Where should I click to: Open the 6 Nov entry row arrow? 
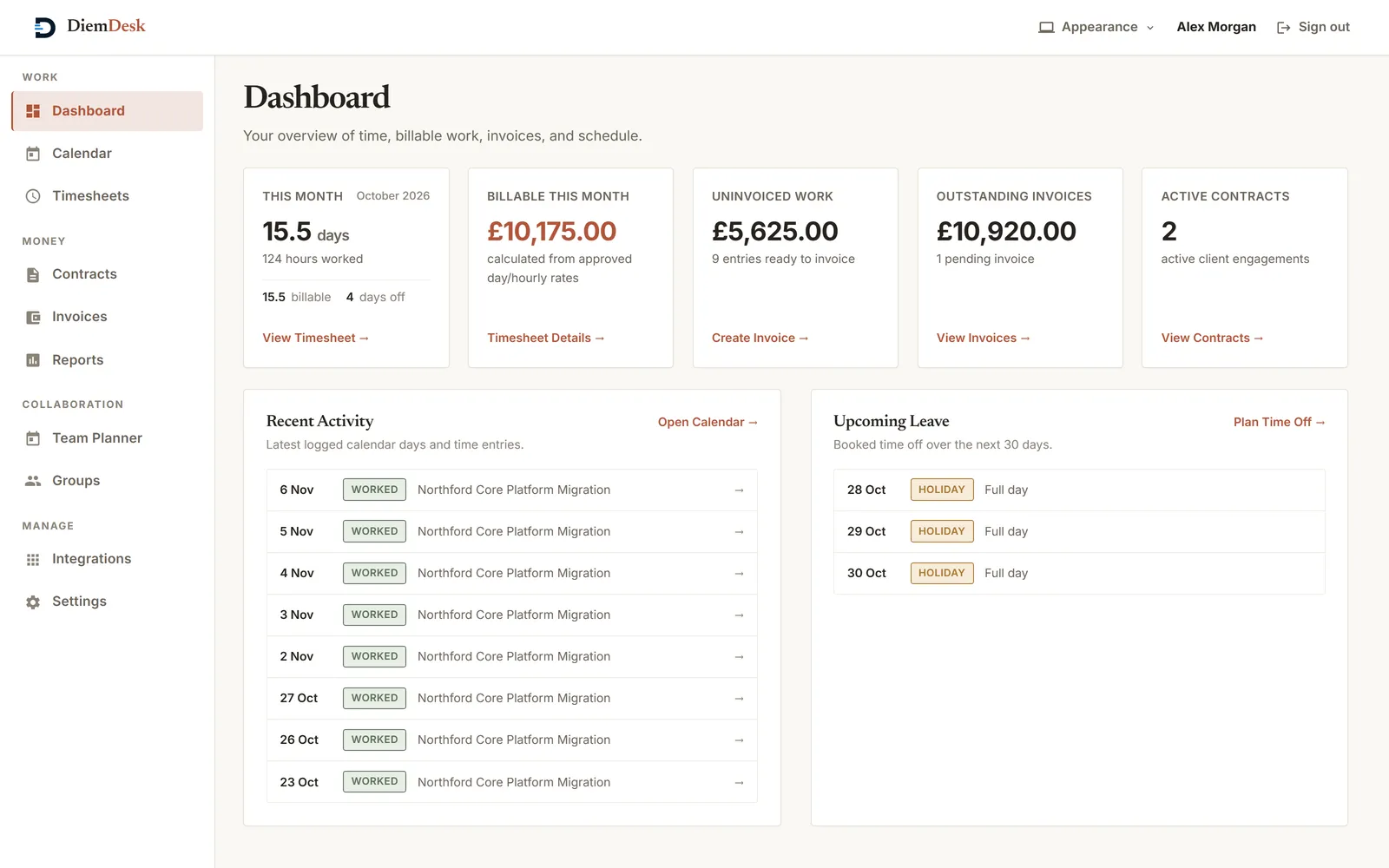(739, 490)
